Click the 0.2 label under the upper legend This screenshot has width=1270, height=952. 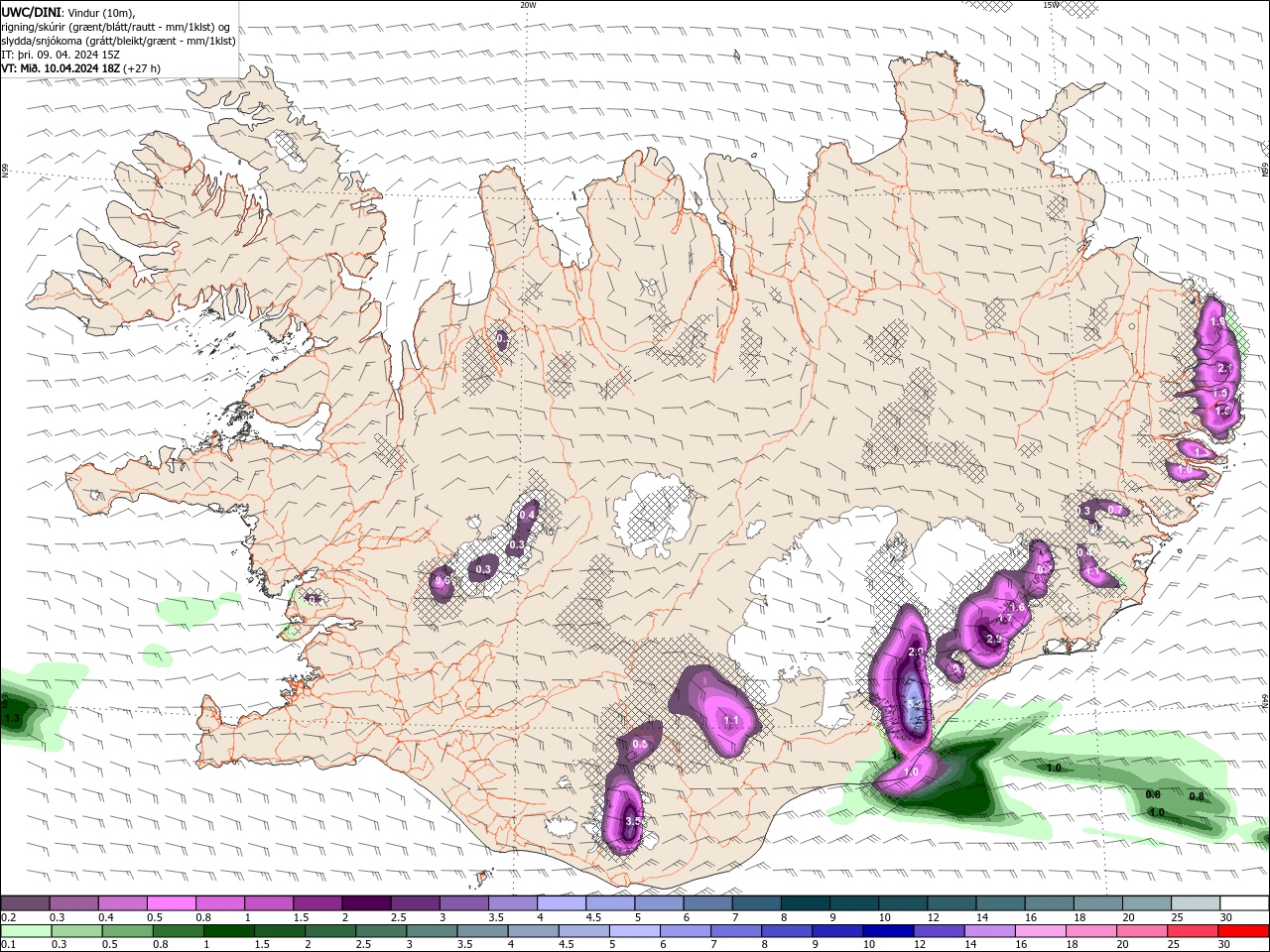coord(9,917)
